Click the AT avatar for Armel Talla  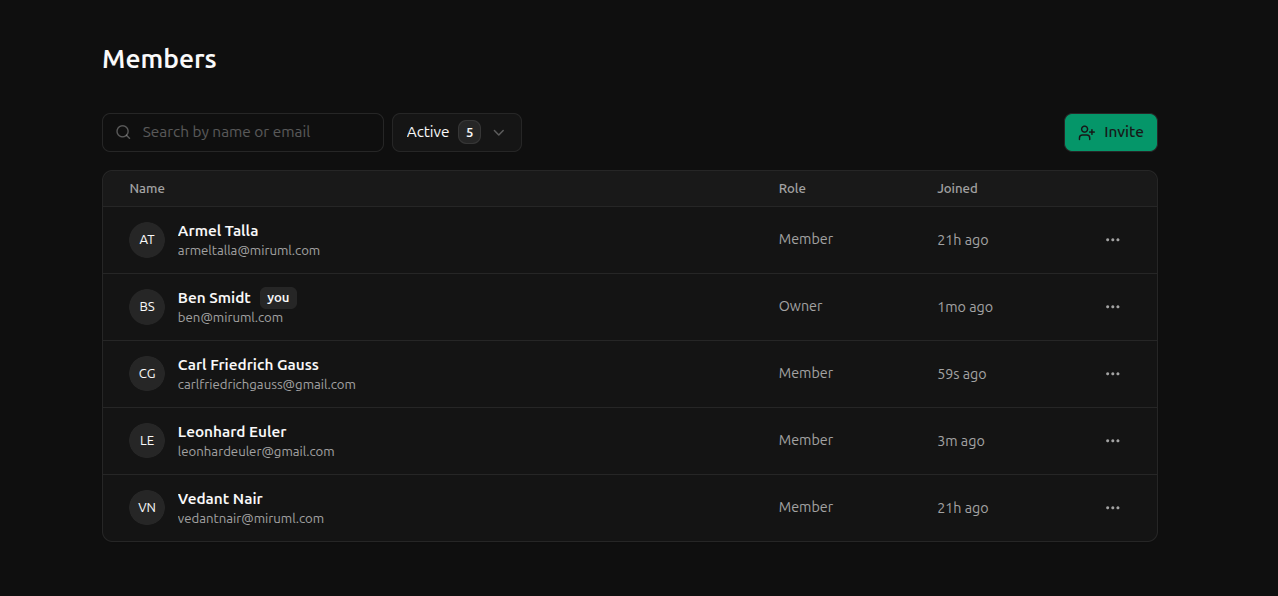[147, 240]
